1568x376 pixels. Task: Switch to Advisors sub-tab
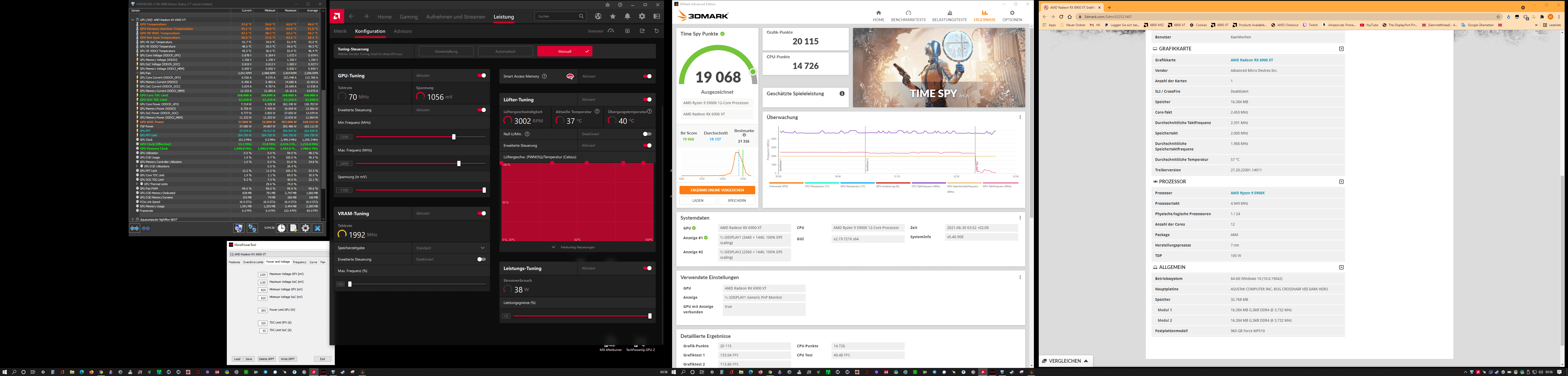[x=402, y=31]
